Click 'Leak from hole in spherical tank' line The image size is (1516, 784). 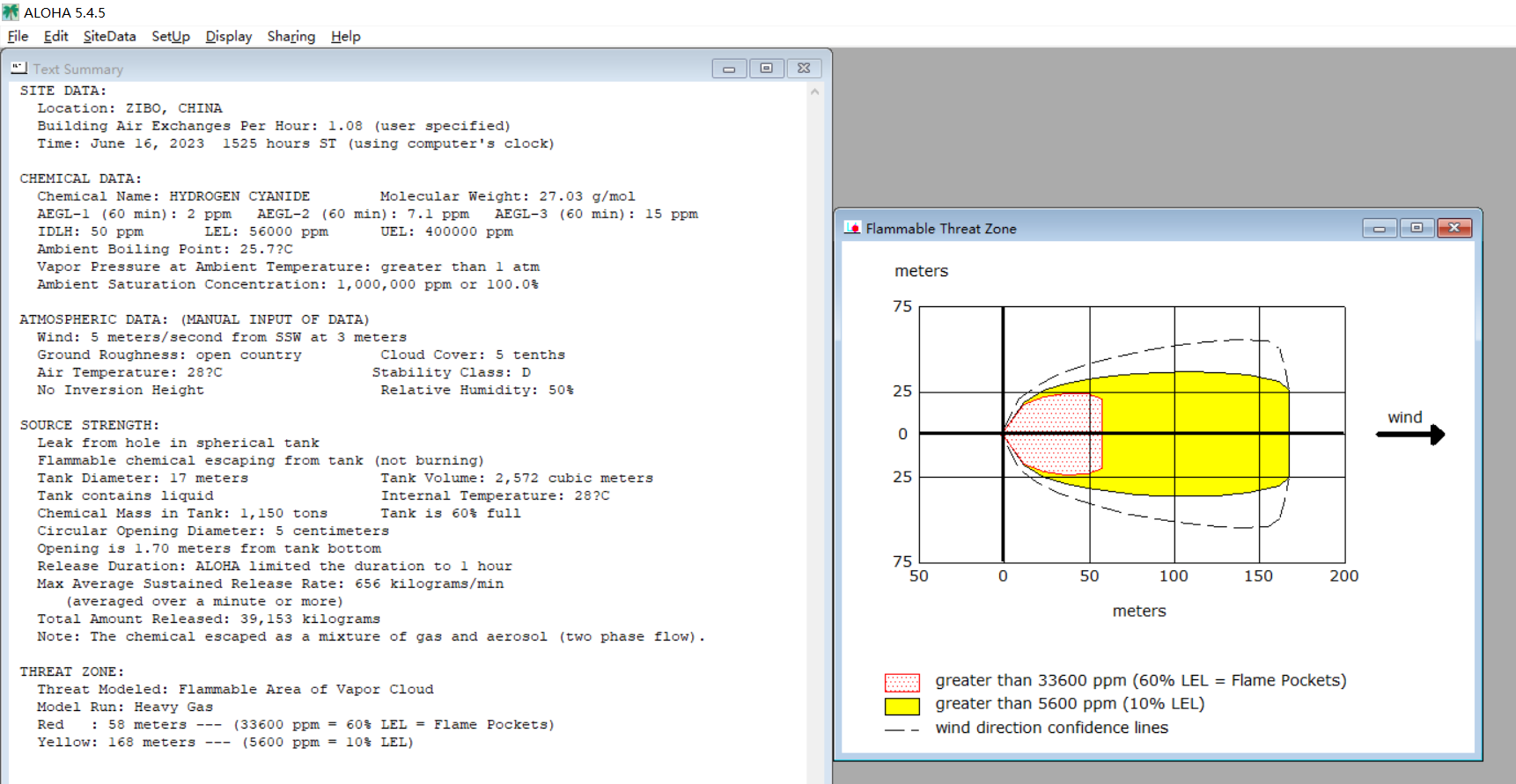tap(178, 443)
